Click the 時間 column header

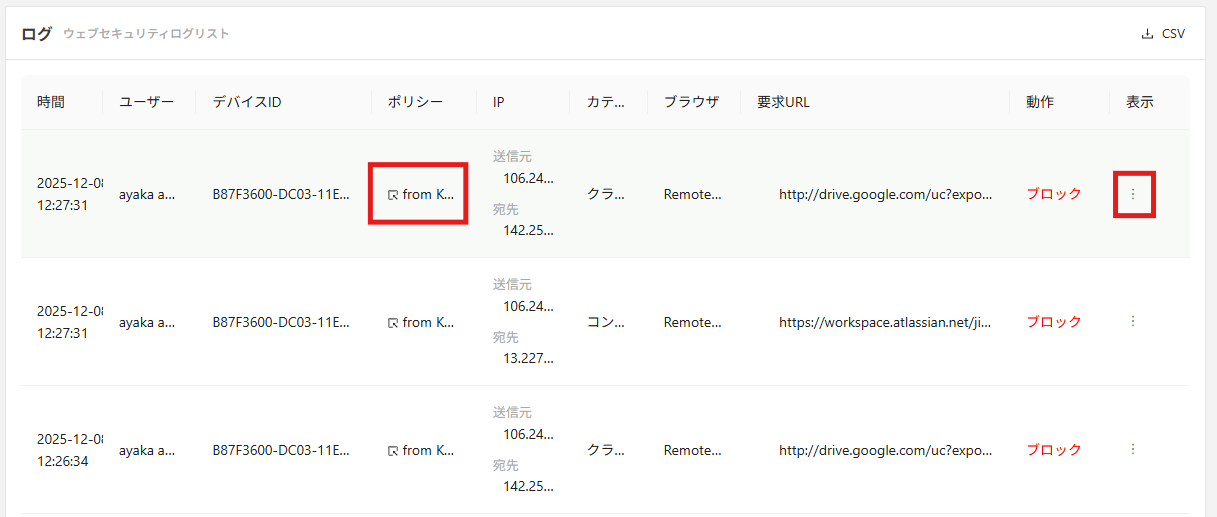point(51,102)
